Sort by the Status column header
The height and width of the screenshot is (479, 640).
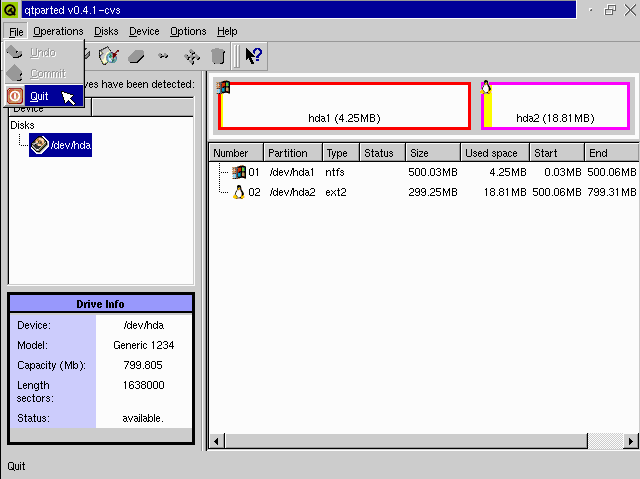pyautogui.click(x=382, y=153)
